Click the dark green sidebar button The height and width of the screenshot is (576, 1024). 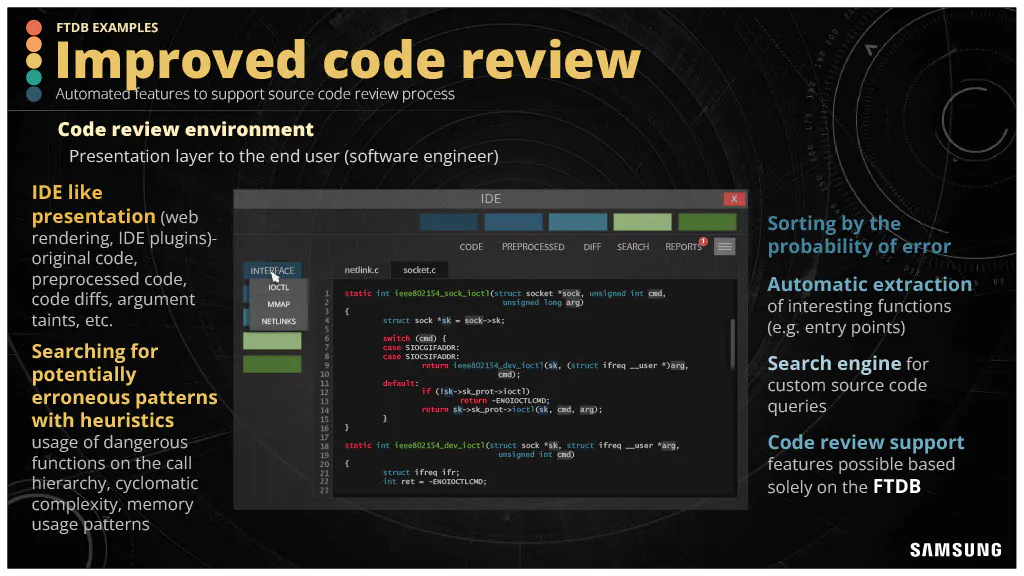point(272,364)
